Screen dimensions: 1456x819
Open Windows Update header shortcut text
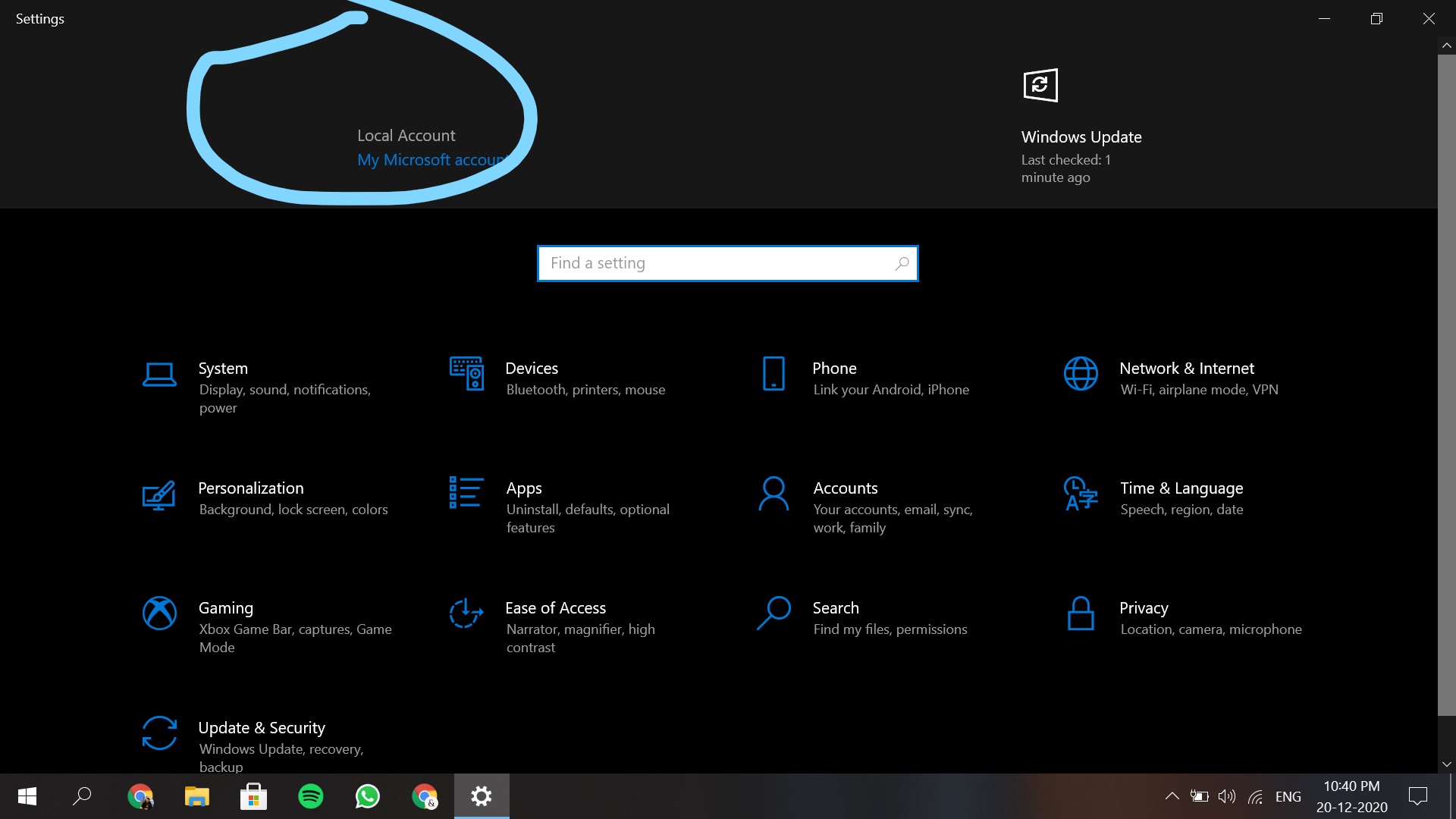pos(1081,137)
